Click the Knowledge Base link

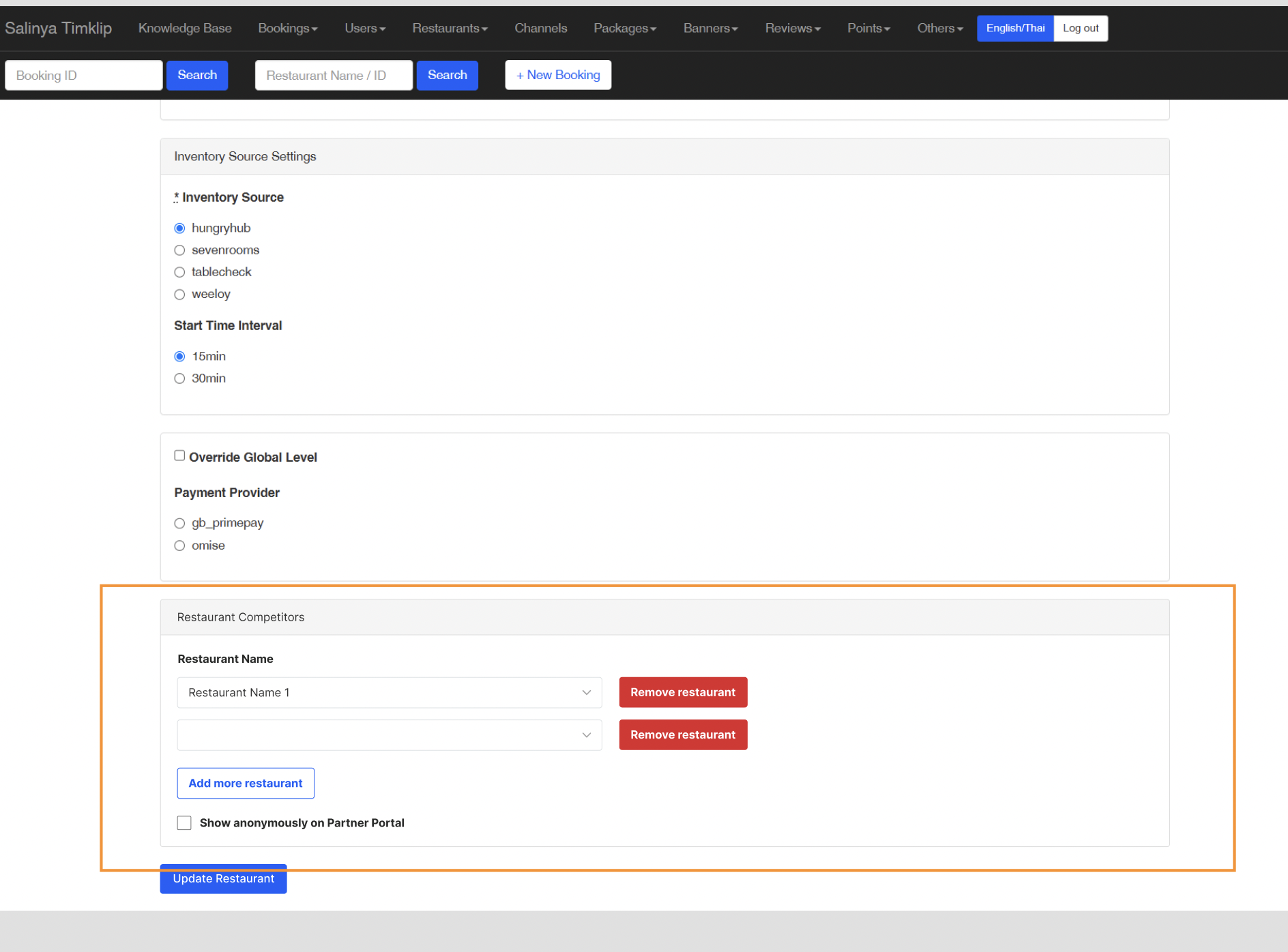185,28
